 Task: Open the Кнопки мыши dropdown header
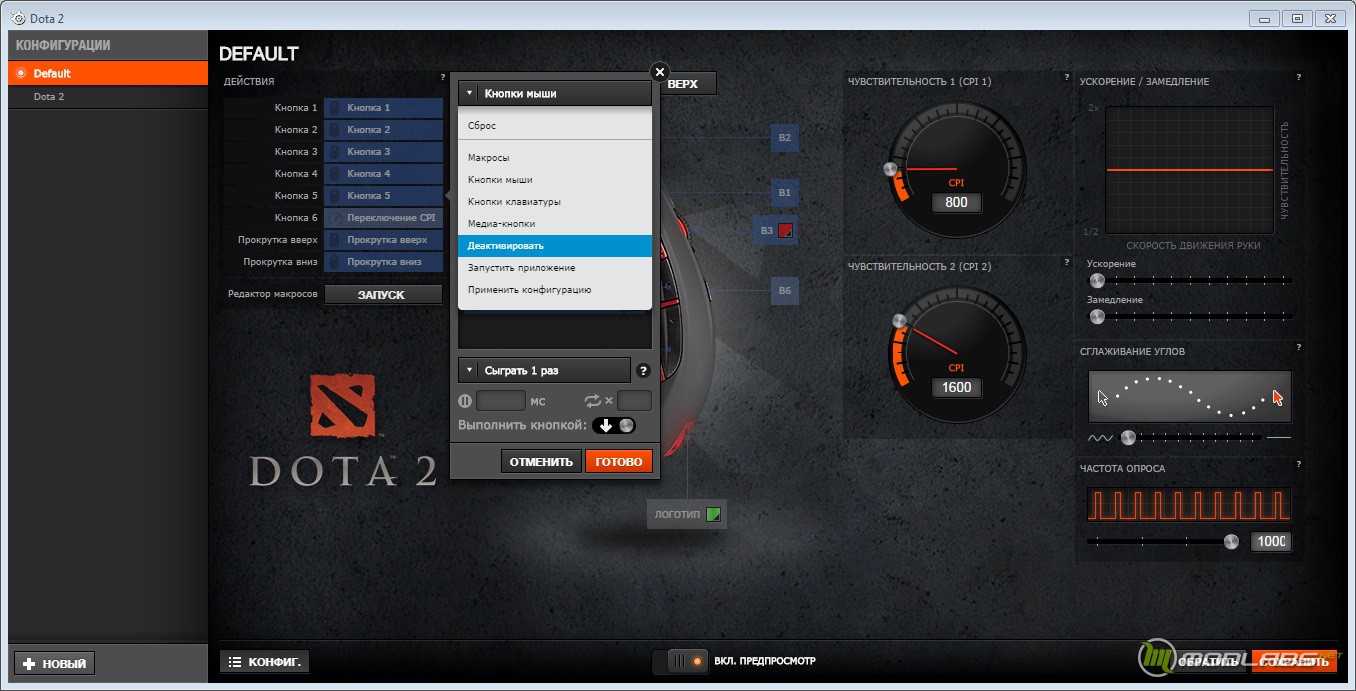click(555, 93)
